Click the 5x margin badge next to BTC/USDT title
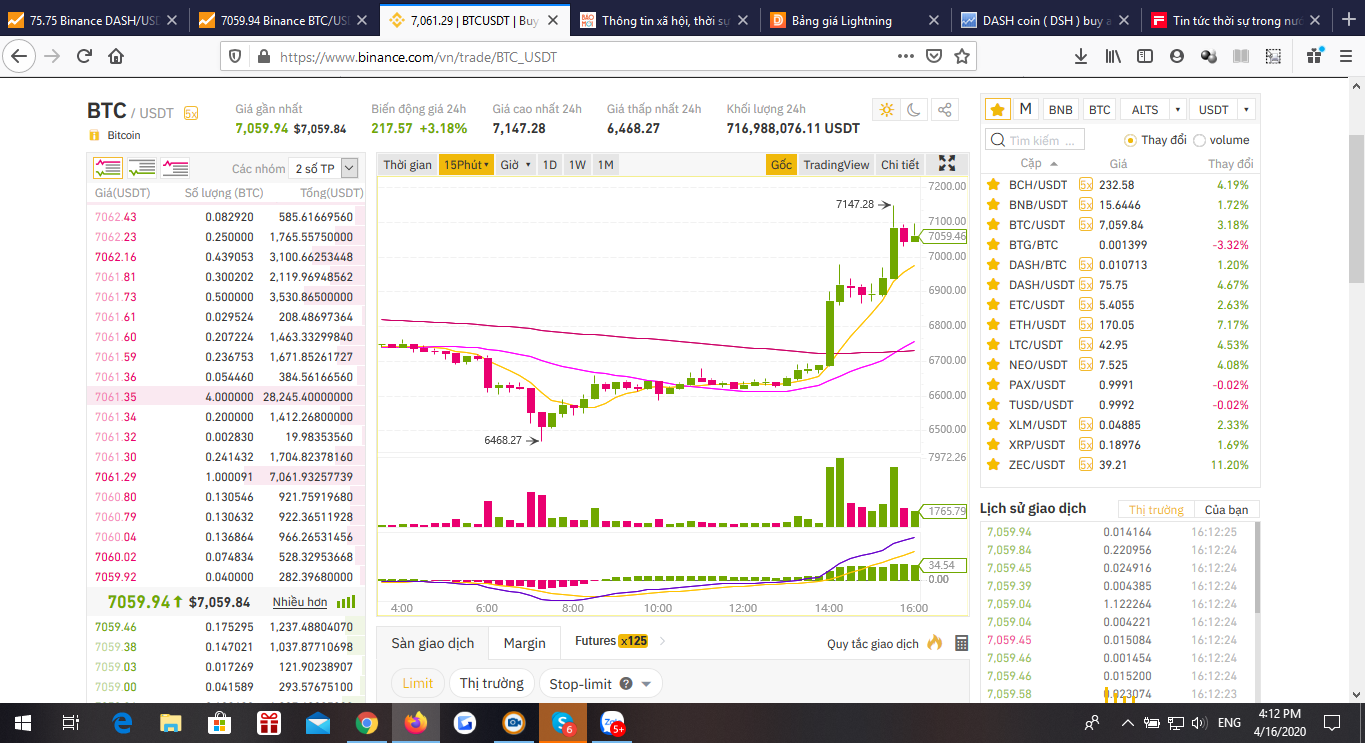This screenshot has width=1365, height=743. (190, 113)
